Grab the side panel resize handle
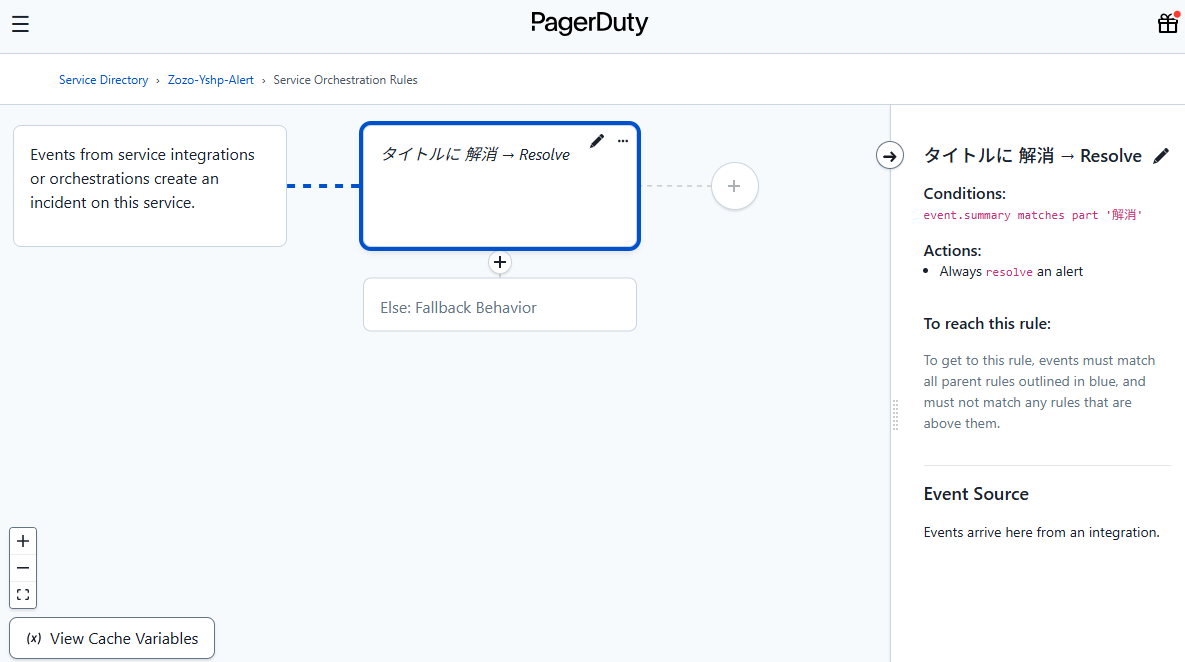 pos(896,415)
